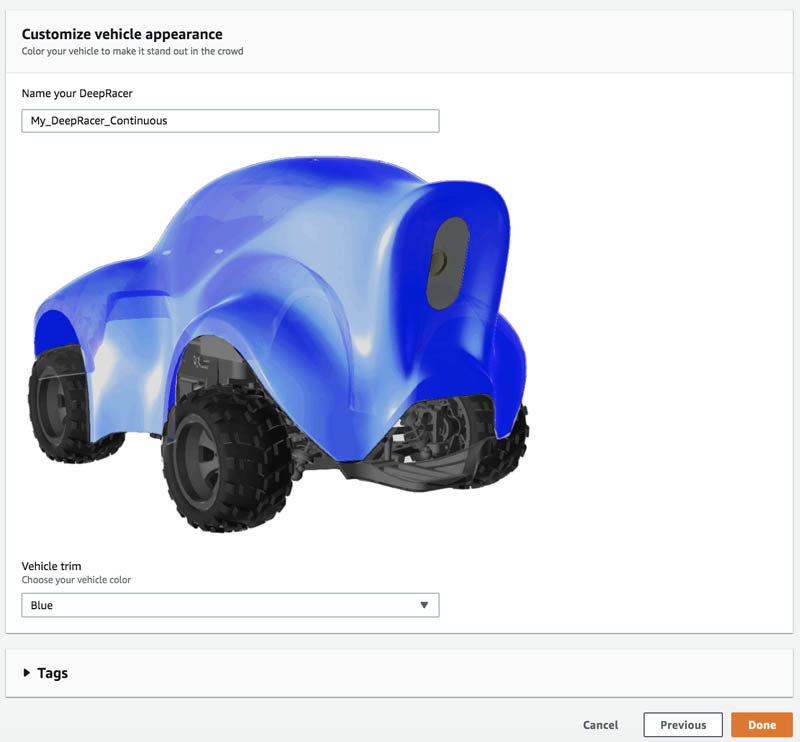
Task: Click the DeepRacer name input field
Action: pos(230,121)
